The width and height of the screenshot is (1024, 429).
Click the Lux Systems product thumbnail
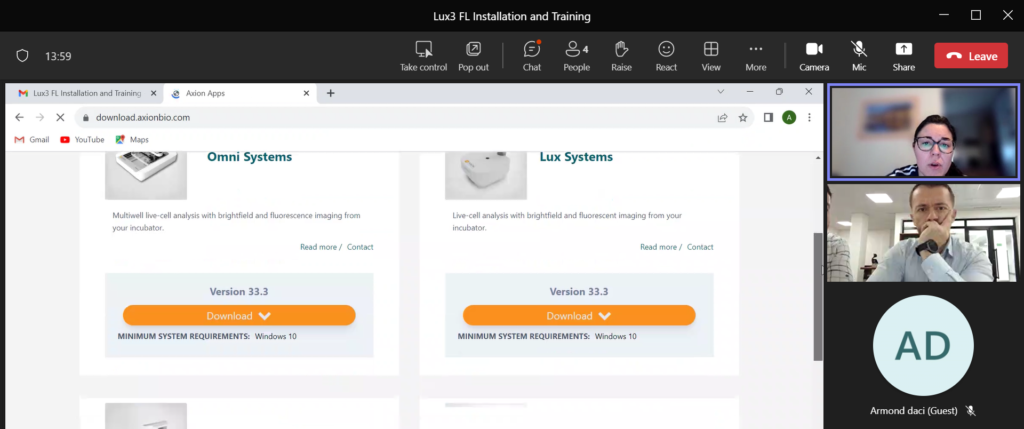pyautogui.click(x=486, y=176)
